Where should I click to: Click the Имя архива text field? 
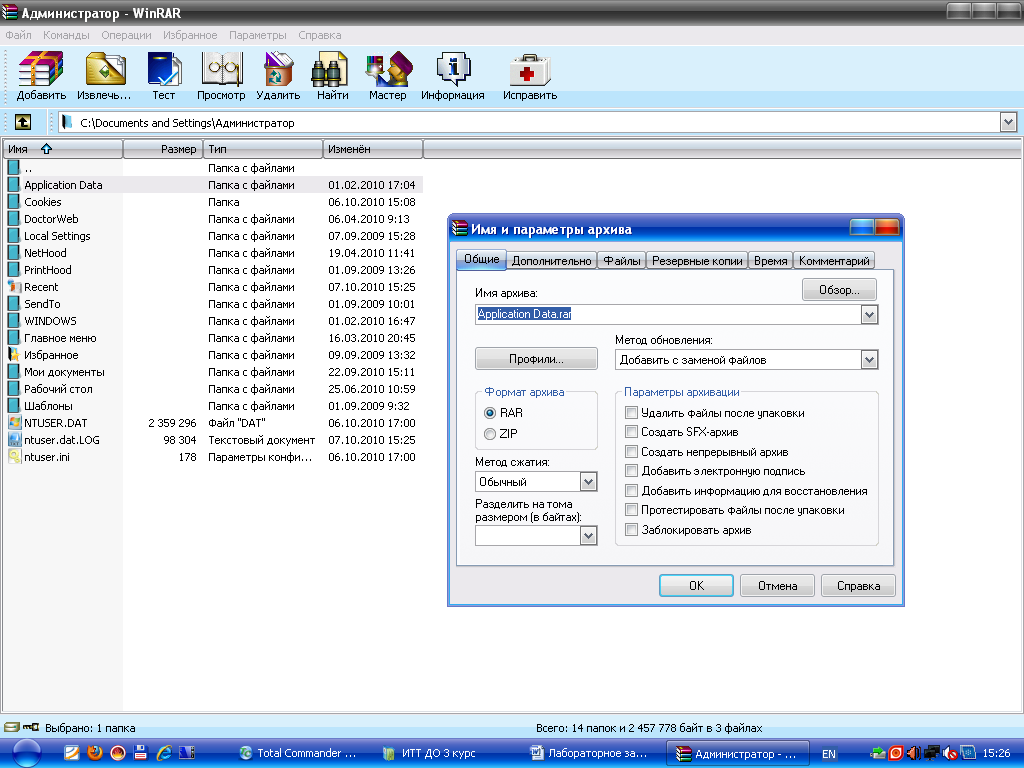click(668, 315)
